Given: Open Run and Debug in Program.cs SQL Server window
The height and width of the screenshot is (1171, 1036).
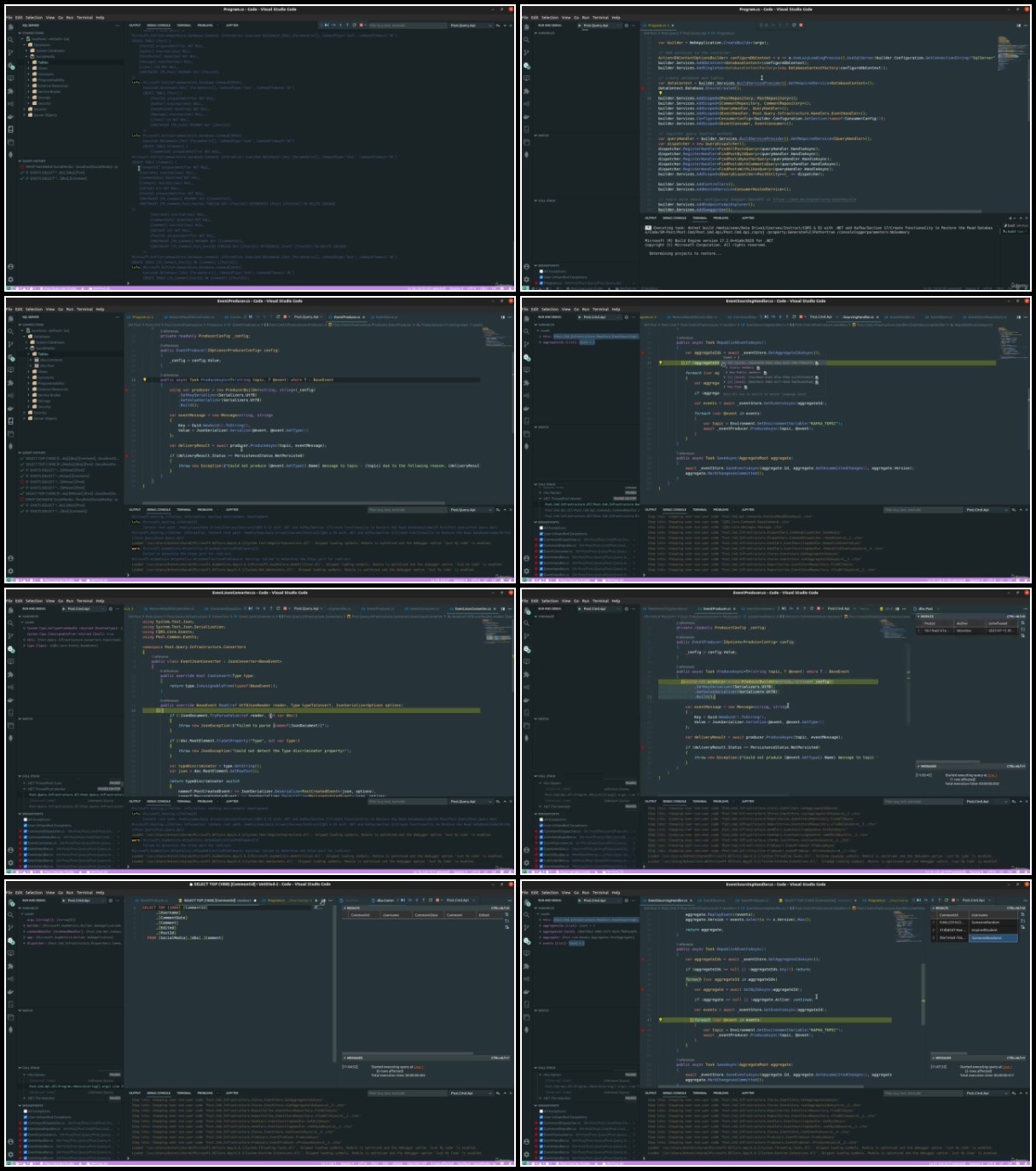Looking at the screenshot, I should click(x=10, y=66).
